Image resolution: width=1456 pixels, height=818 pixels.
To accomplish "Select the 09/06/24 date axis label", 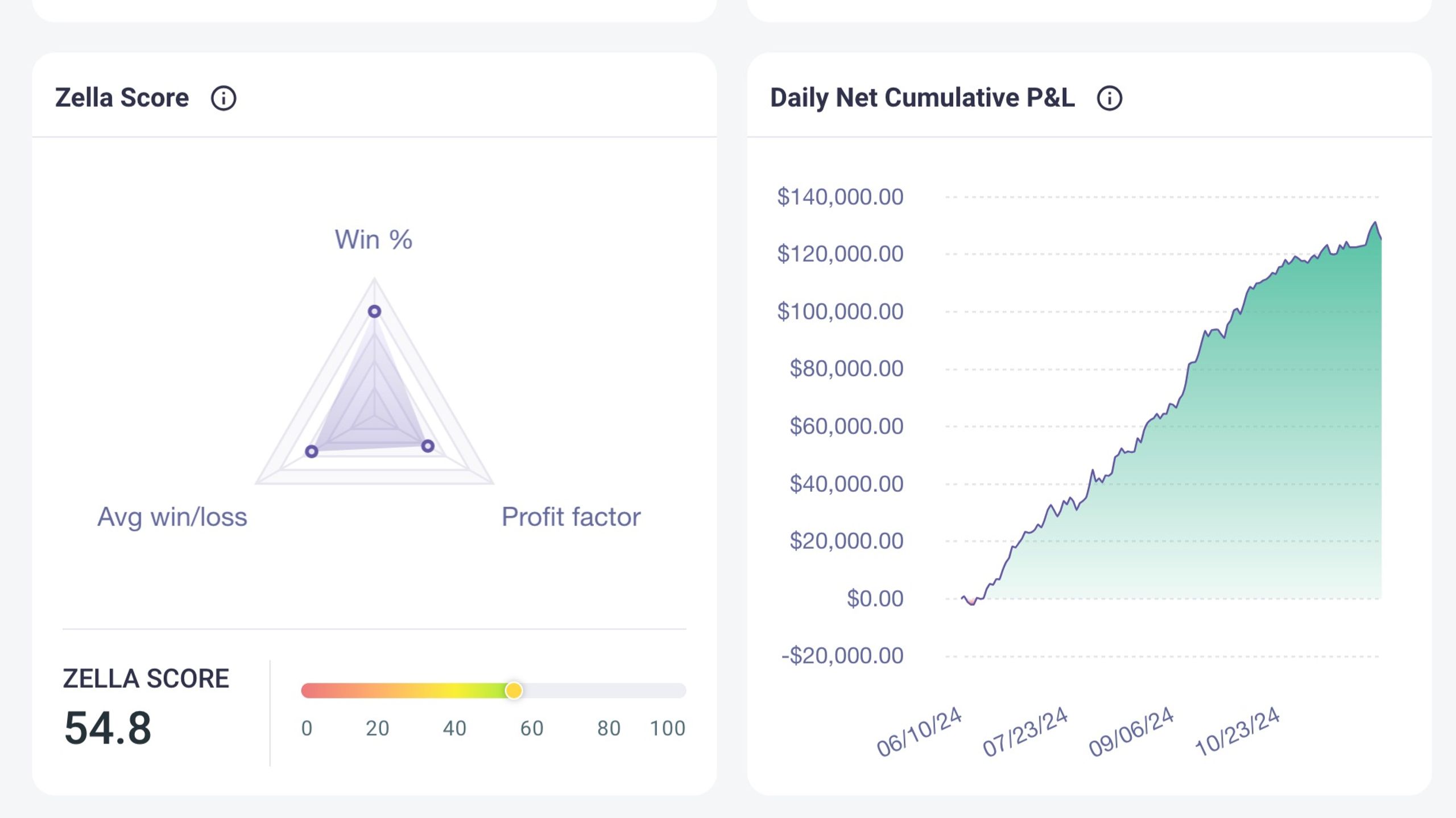I will coord(1131,732).
